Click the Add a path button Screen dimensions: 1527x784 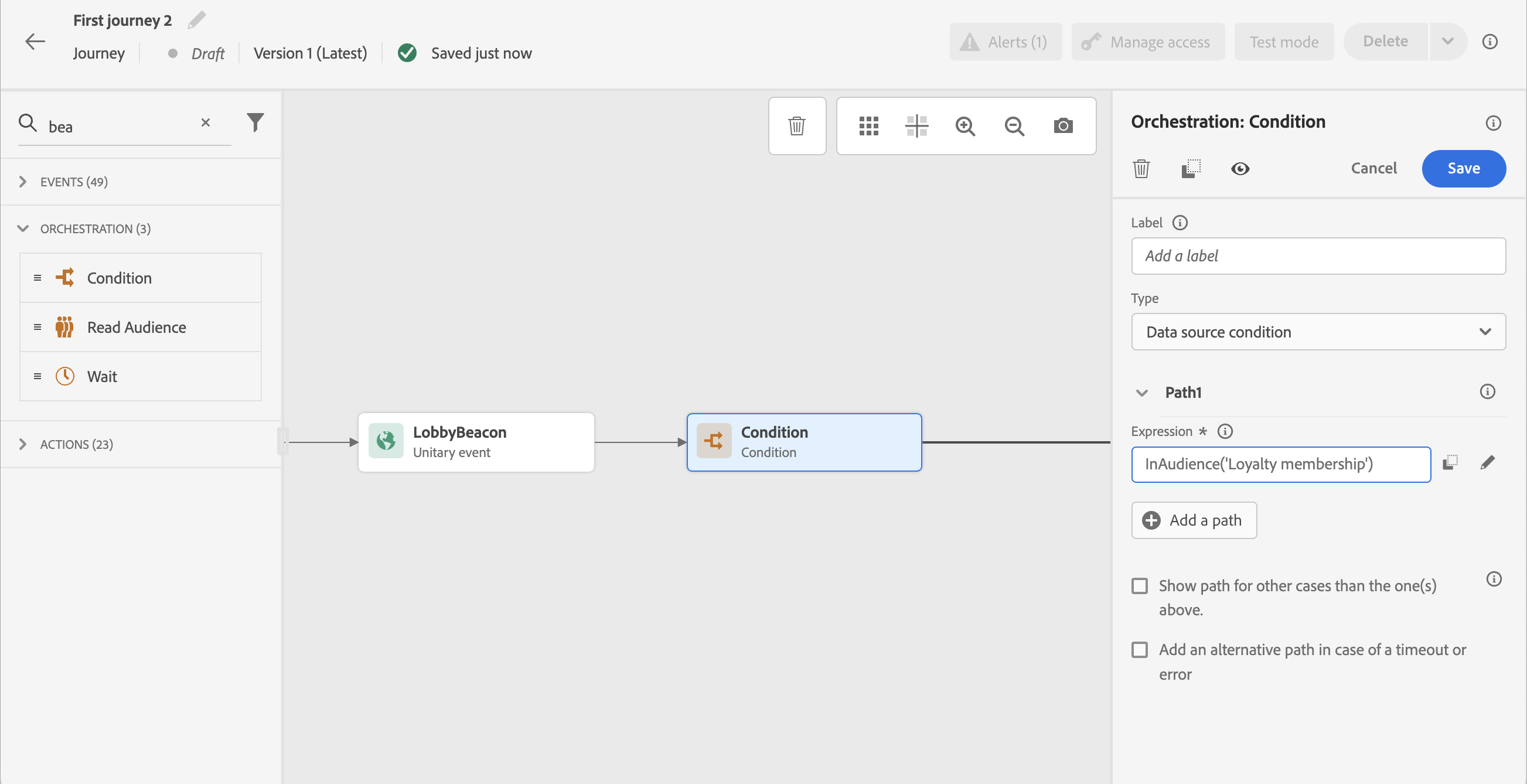[x=1194, y=520]
